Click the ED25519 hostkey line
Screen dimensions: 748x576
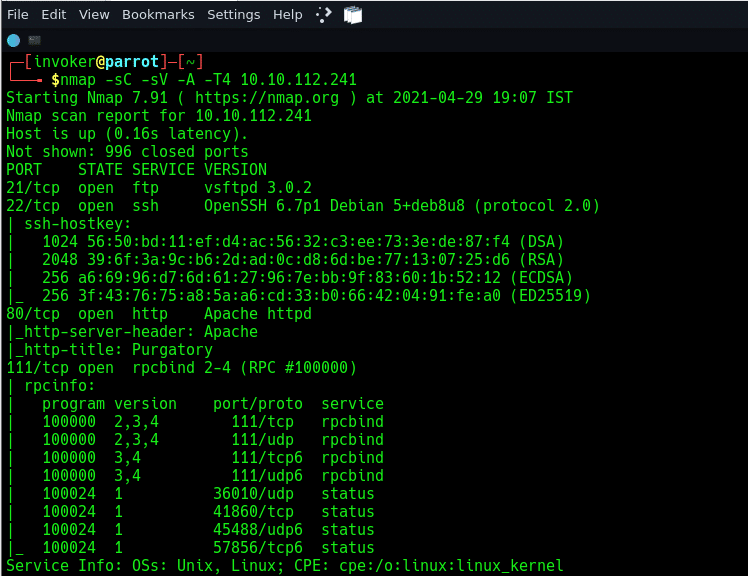point(316,296)
